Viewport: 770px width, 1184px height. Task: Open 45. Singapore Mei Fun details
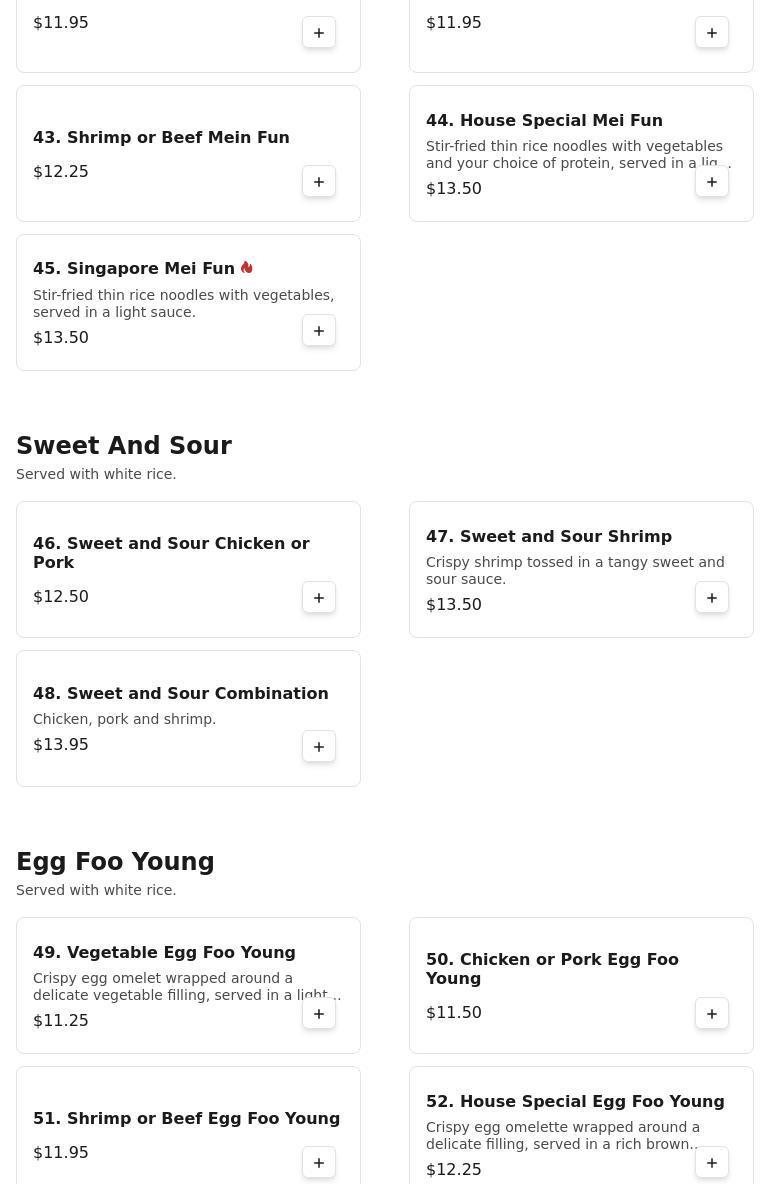pos(134,268)
